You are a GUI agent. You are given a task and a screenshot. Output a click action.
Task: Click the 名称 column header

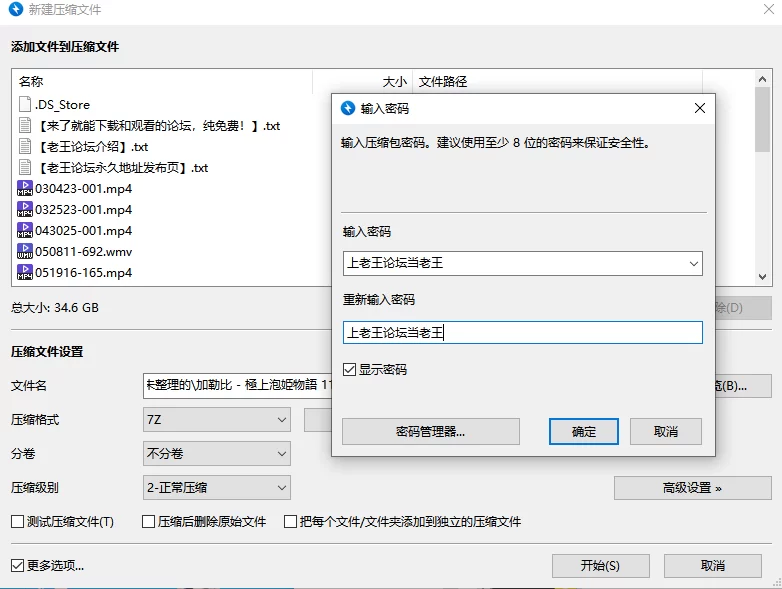(163, 81)
